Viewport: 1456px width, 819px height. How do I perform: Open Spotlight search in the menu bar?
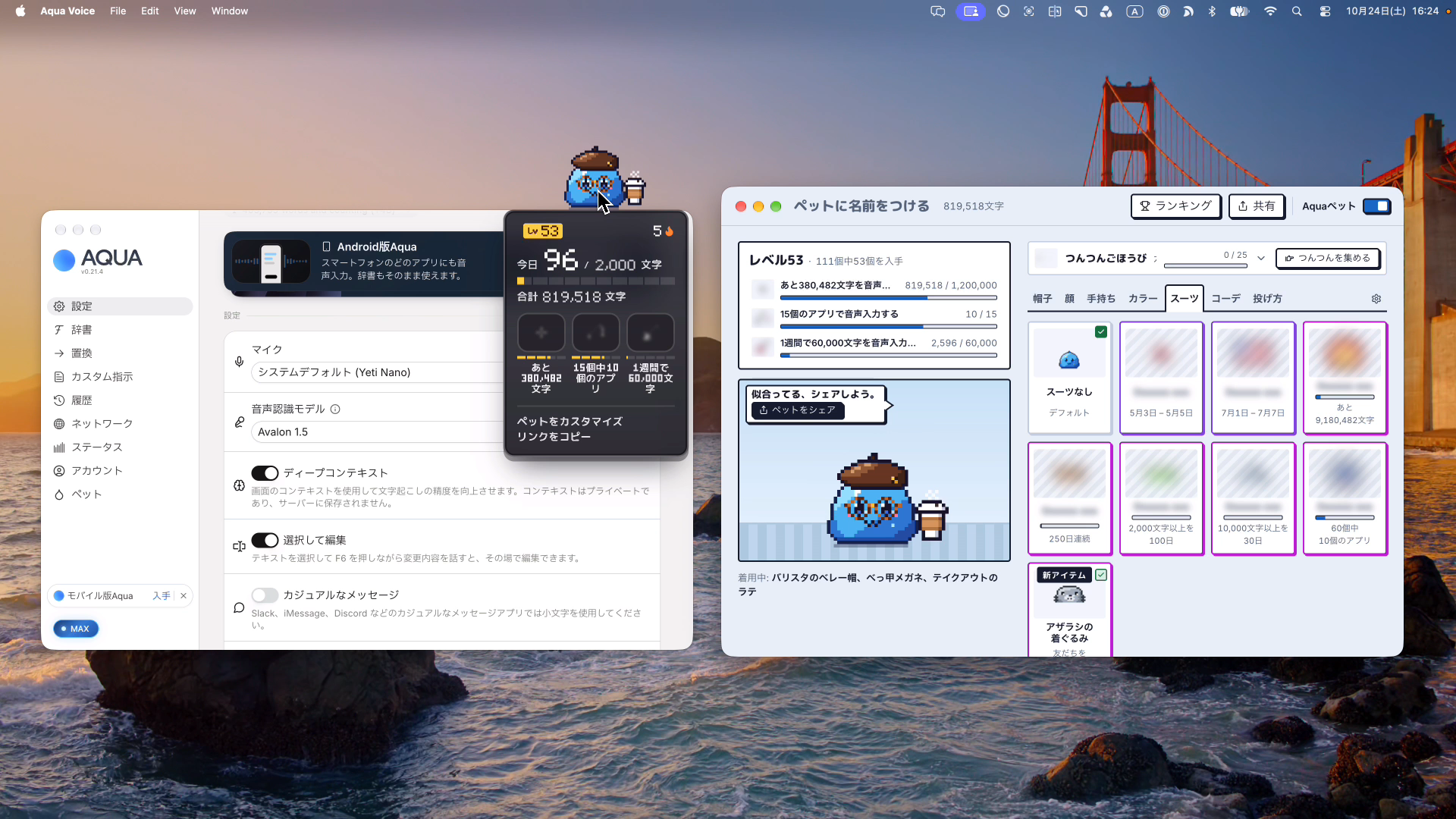[x=1297, y=11]
